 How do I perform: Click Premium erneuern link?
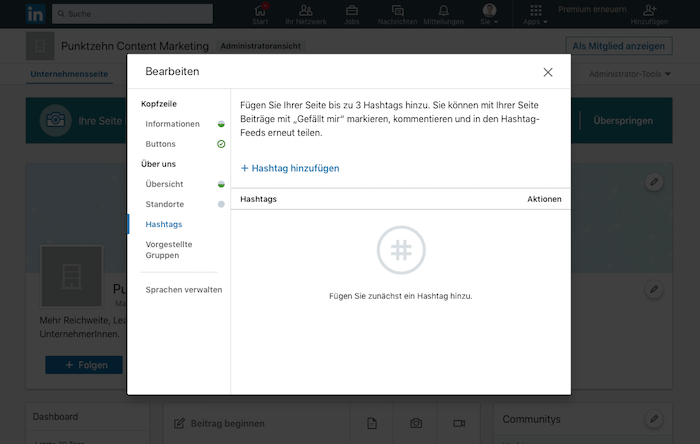coord(592,9)
